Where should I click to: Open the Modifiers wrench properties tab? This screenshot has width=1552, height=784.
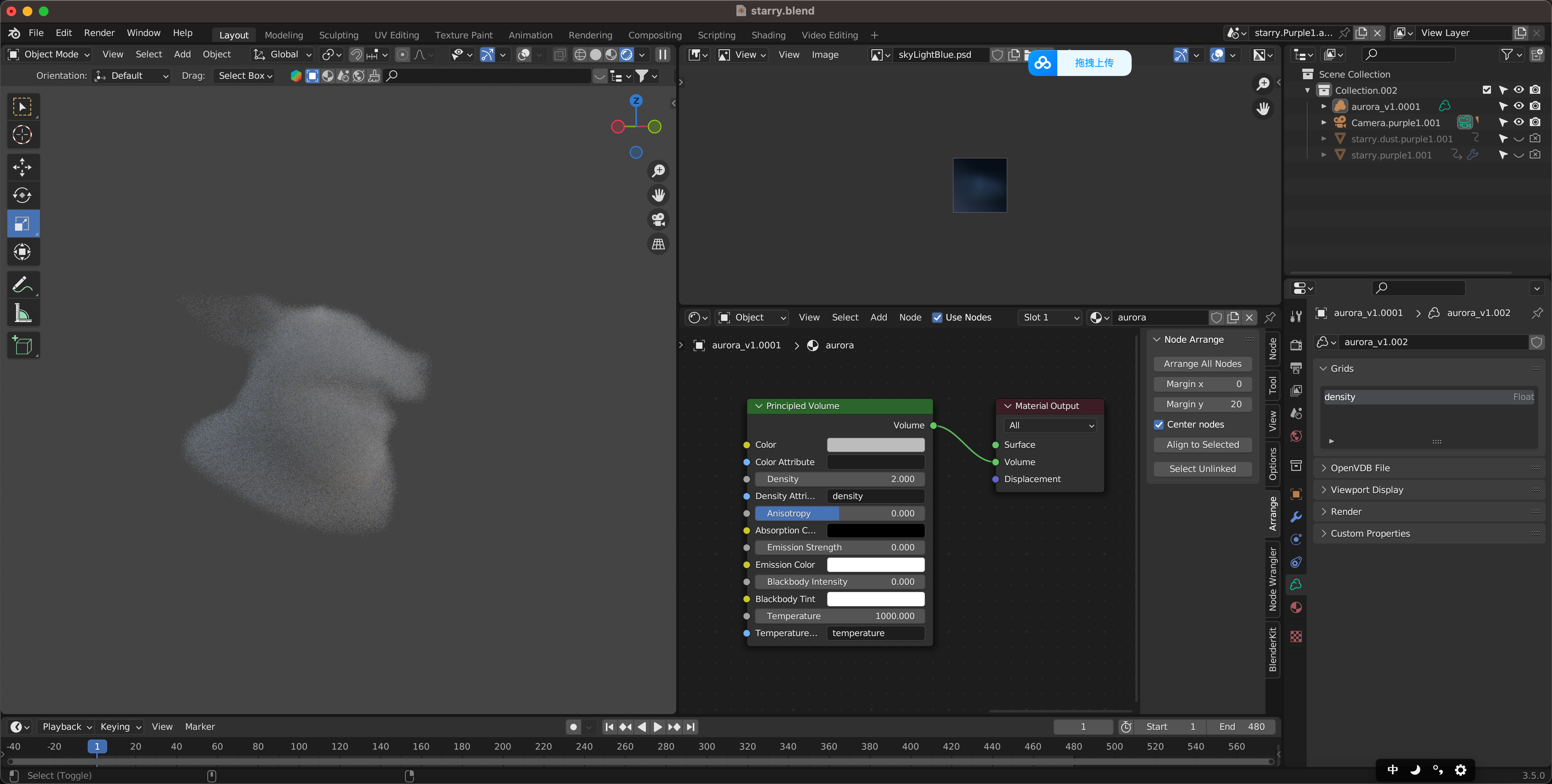click(x=1296, y=517)
